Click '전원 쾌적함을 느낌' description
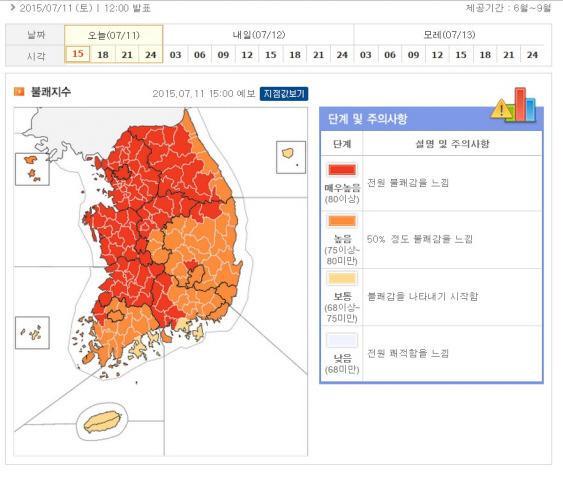This screenshot has height=480, width=563. tap(408, 353)
